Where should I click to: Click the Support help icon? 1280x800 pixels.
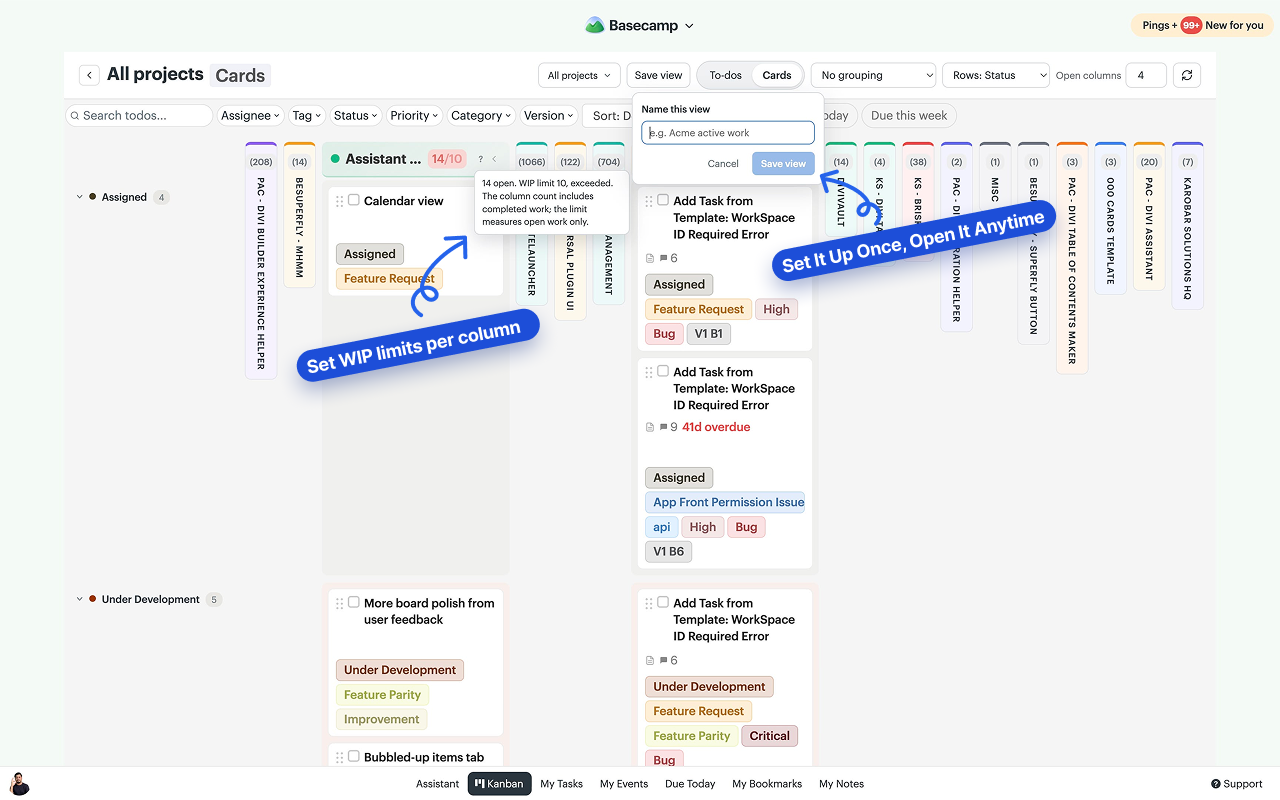[x=1216, y=784]
